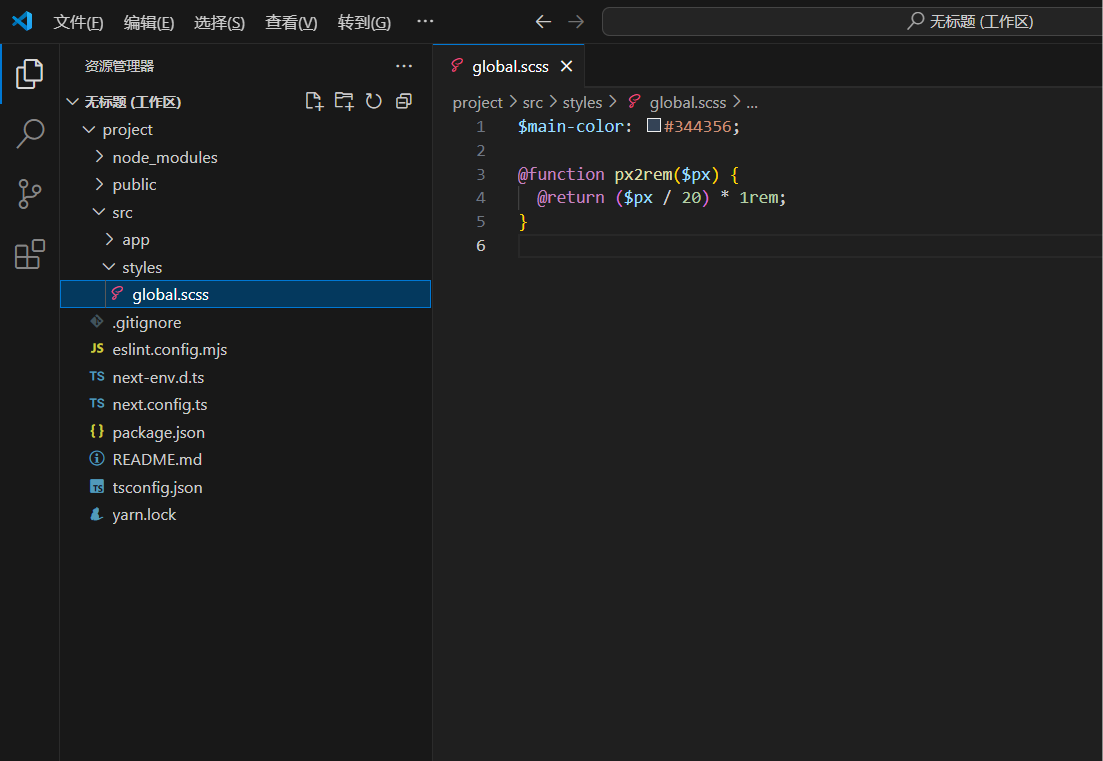This screenshot has width=1103, height=761.
Task: Open the 查看(V) menu
Action: pyautogui.click(x=291, y=23)
